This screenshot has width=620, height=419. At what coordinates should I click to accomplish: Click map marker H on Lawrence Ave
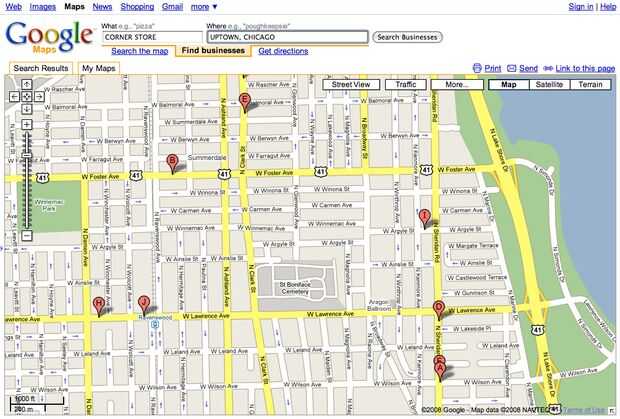pos(98,307)
